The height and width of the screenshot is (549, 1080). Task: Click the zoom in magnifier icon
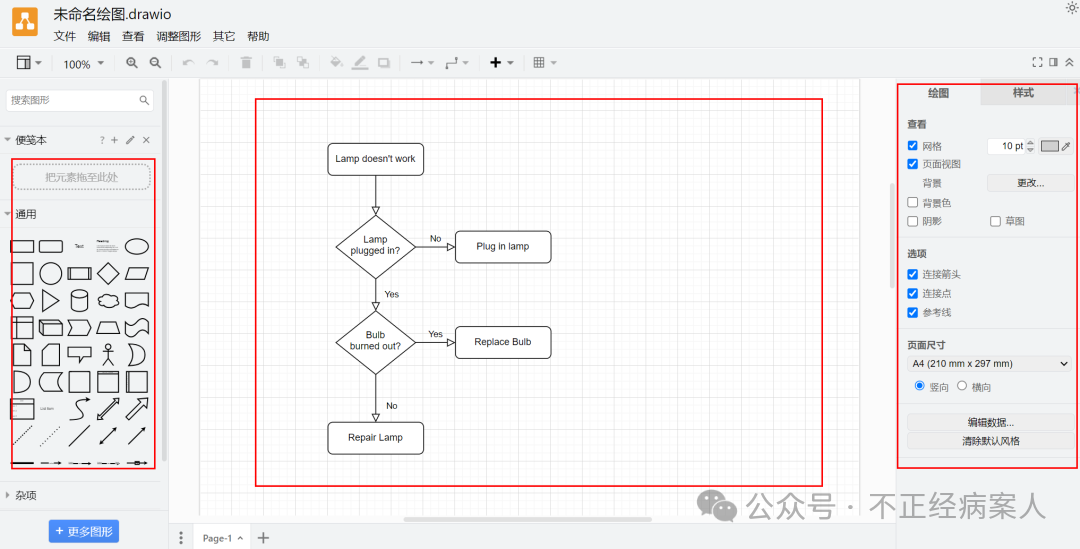(x=132, y=63)
